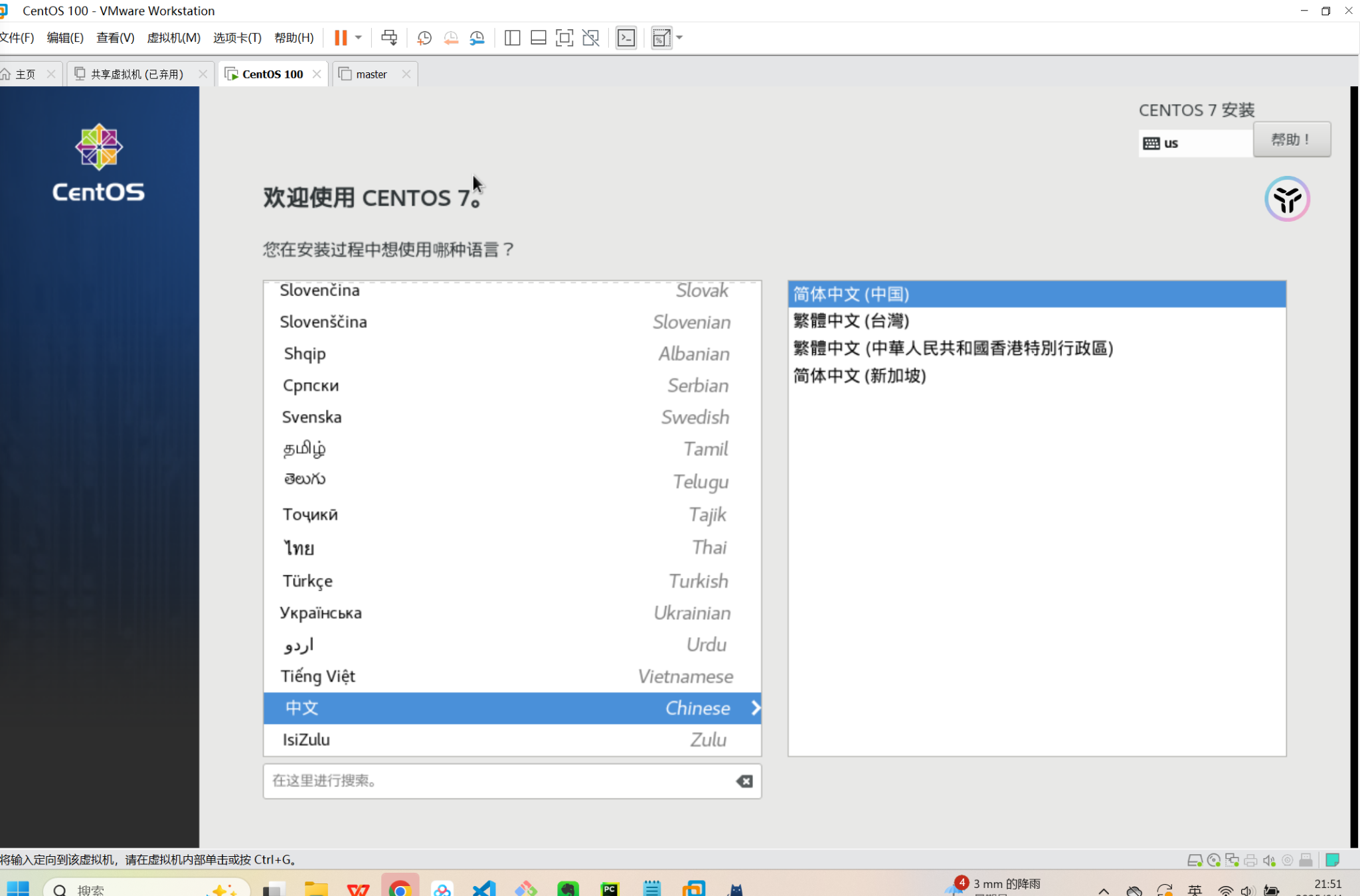Toggle the library sidebar panel
This screenshot has width=1360, height=896.
(x=512, y=38)
